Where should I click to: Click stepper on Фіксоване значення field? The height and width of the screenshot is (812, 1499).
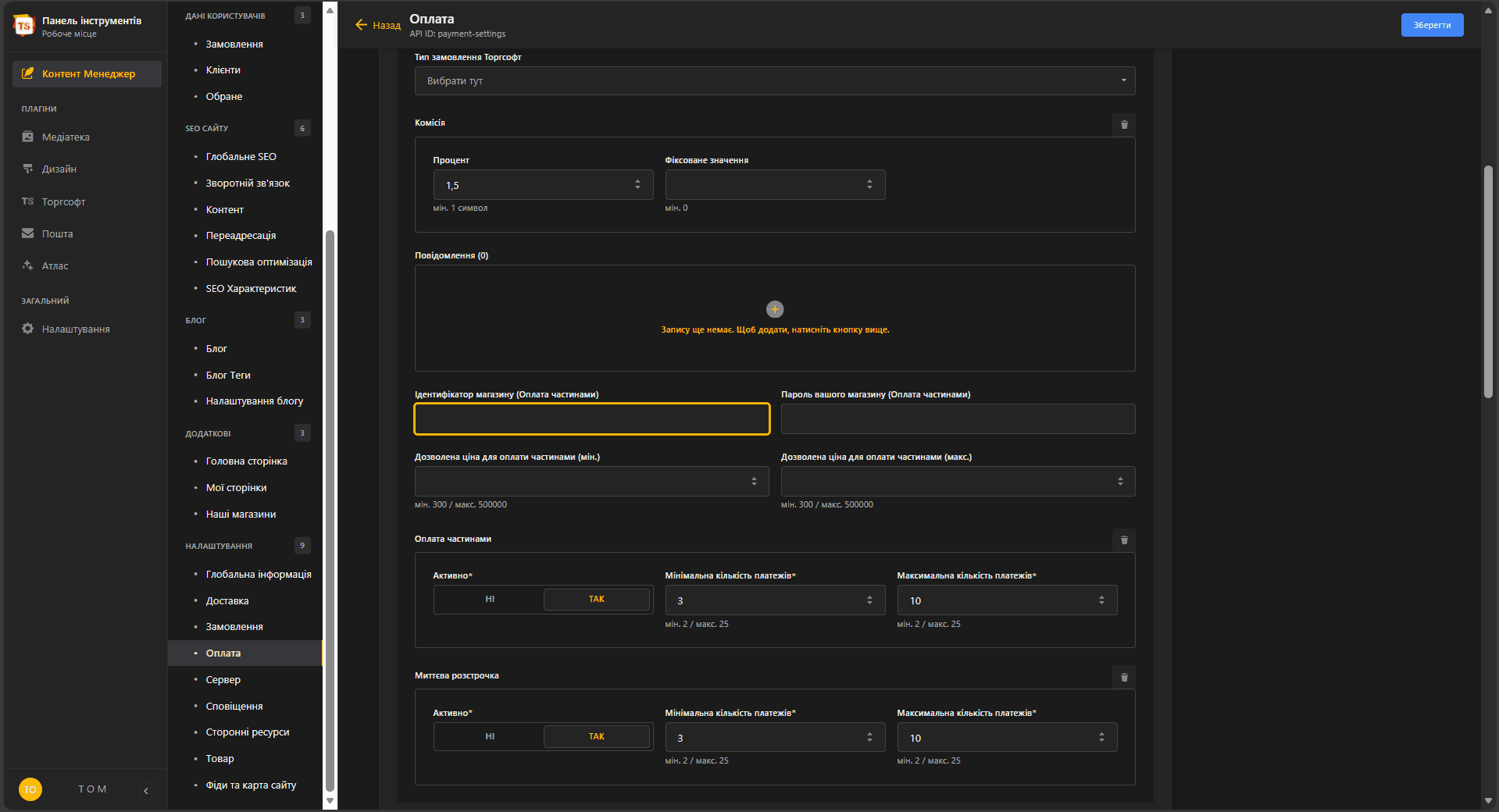(869, 185)
